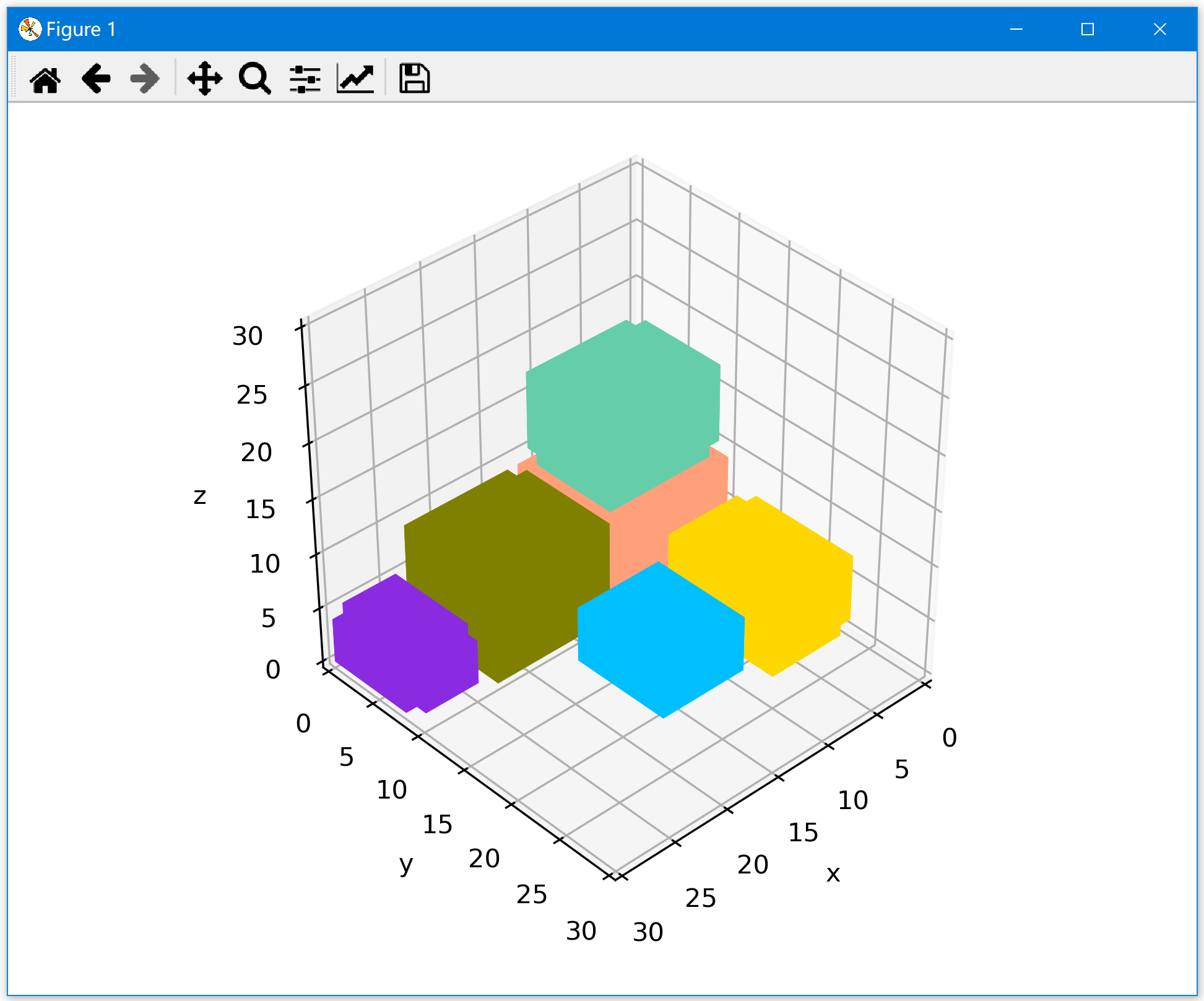Viewport: 1204px width, 1001px height.
Task: Click the z axis tick label 25
Action: pyautogui.click(x=252, y=395)
